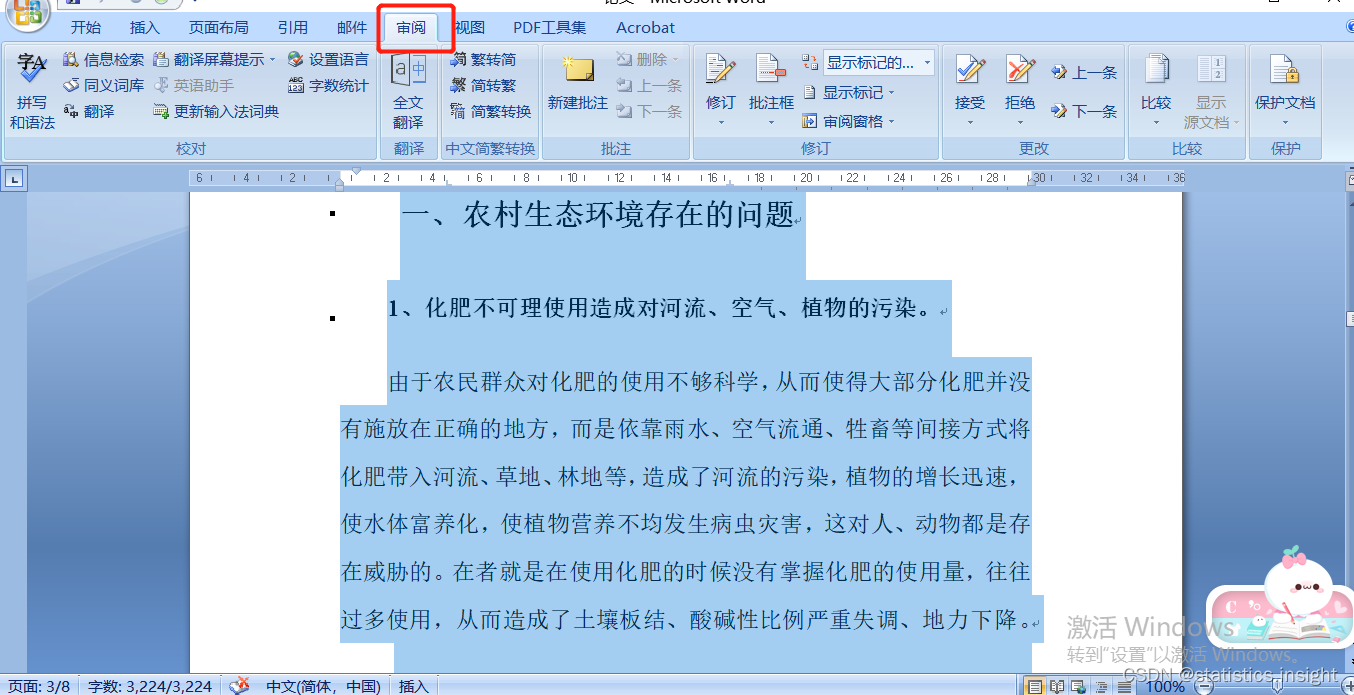Click proofing errors icon in status bar

coord(240,686)
